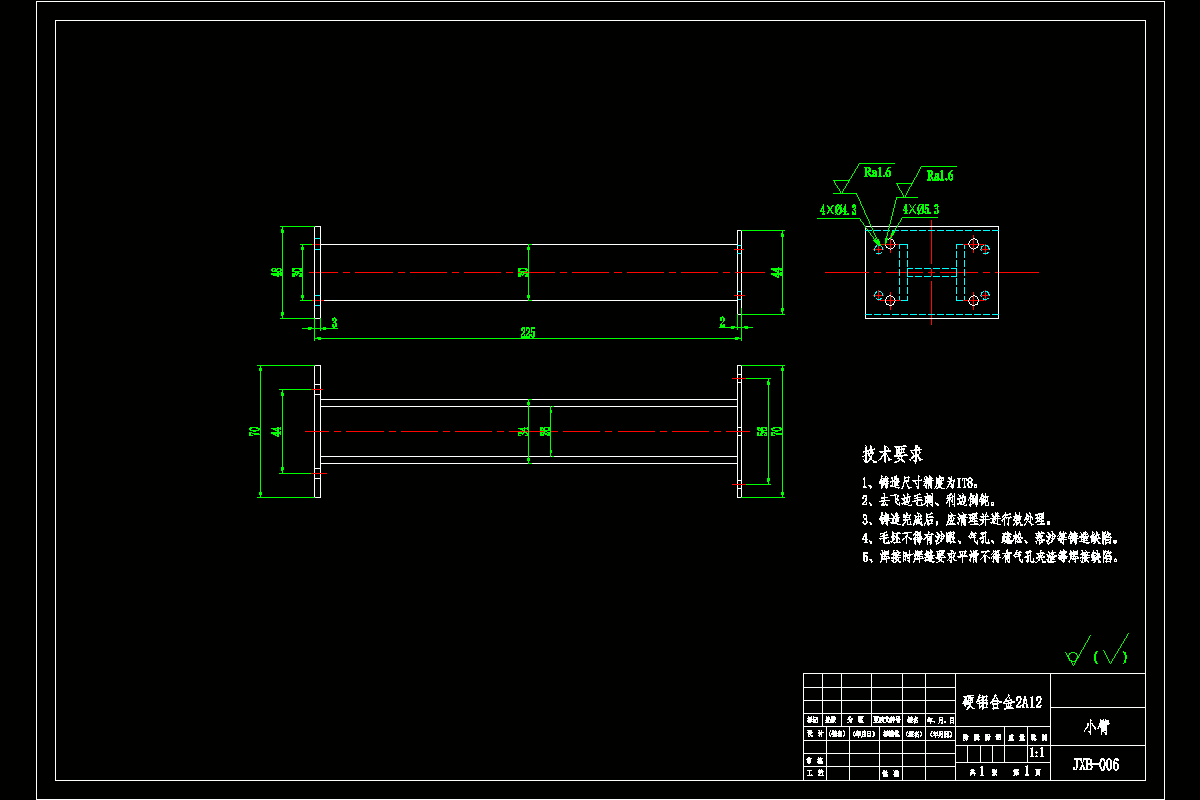
Task: Click the 56 dimension text
Action: 762,431
